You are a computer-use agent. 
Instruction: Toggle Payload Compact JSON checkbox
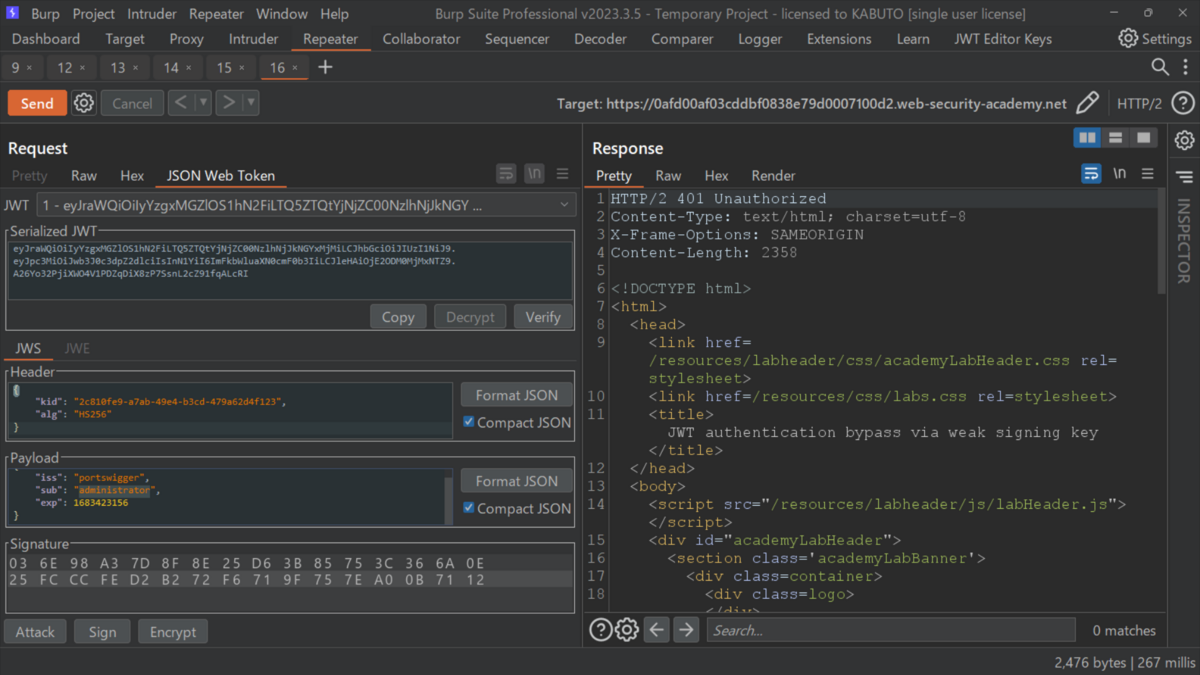468,508
